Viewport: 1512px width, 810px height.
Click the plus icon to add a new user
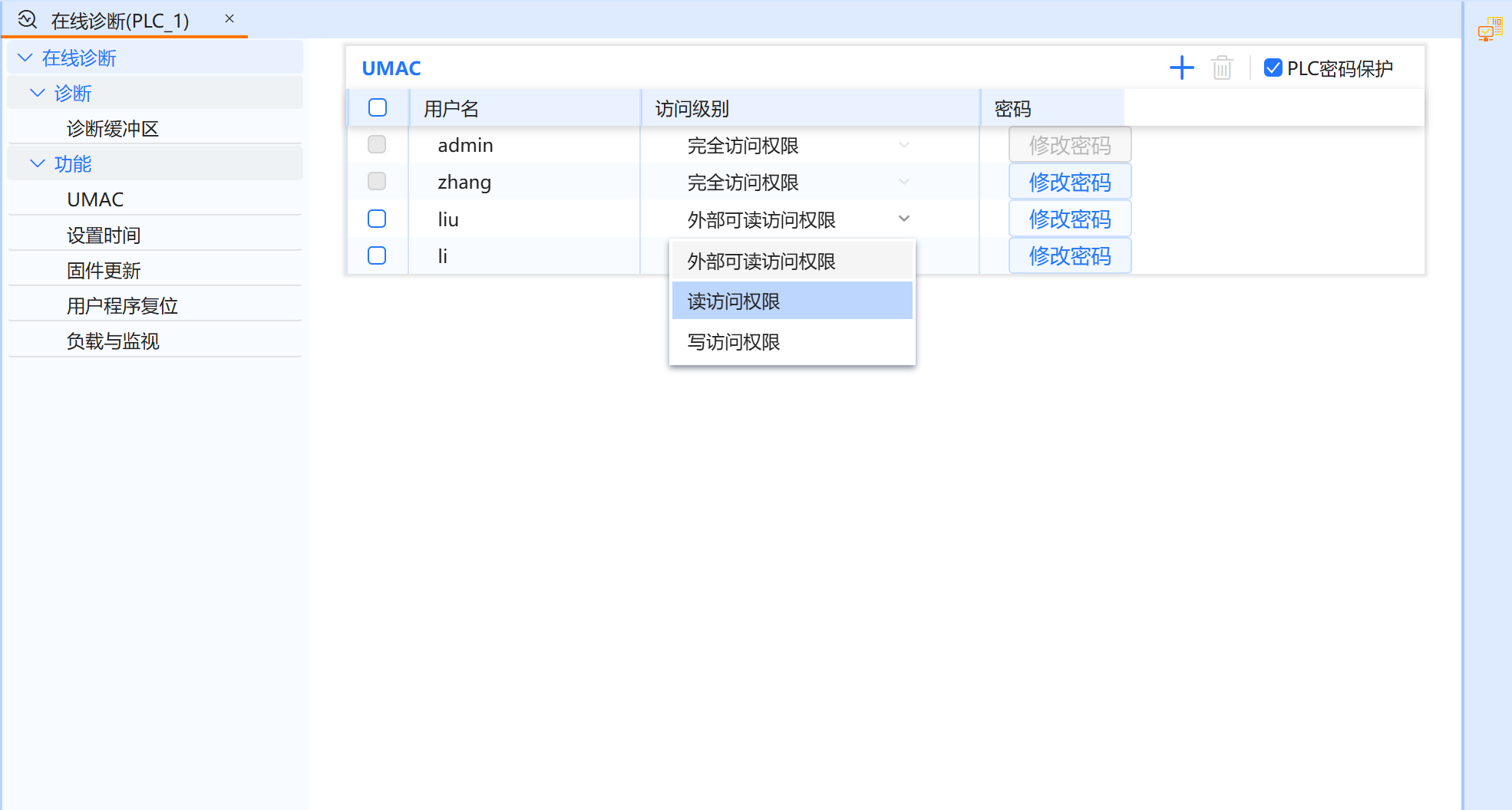[1182, 67]
